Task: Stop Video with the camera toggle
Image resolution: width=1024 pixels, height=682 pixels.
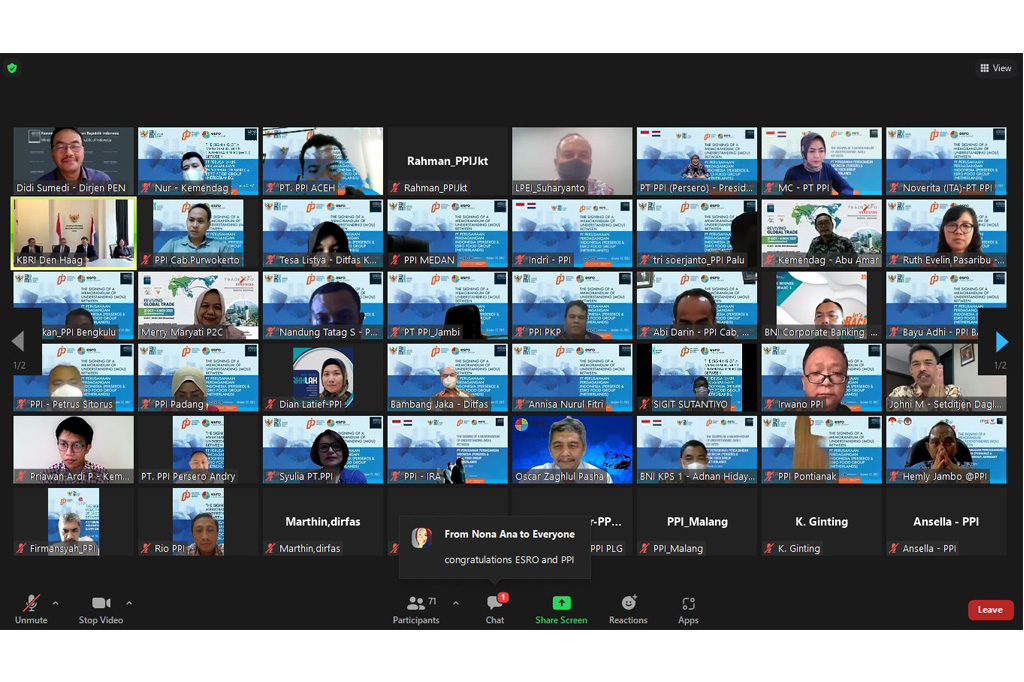Action: tap(101, 610)
